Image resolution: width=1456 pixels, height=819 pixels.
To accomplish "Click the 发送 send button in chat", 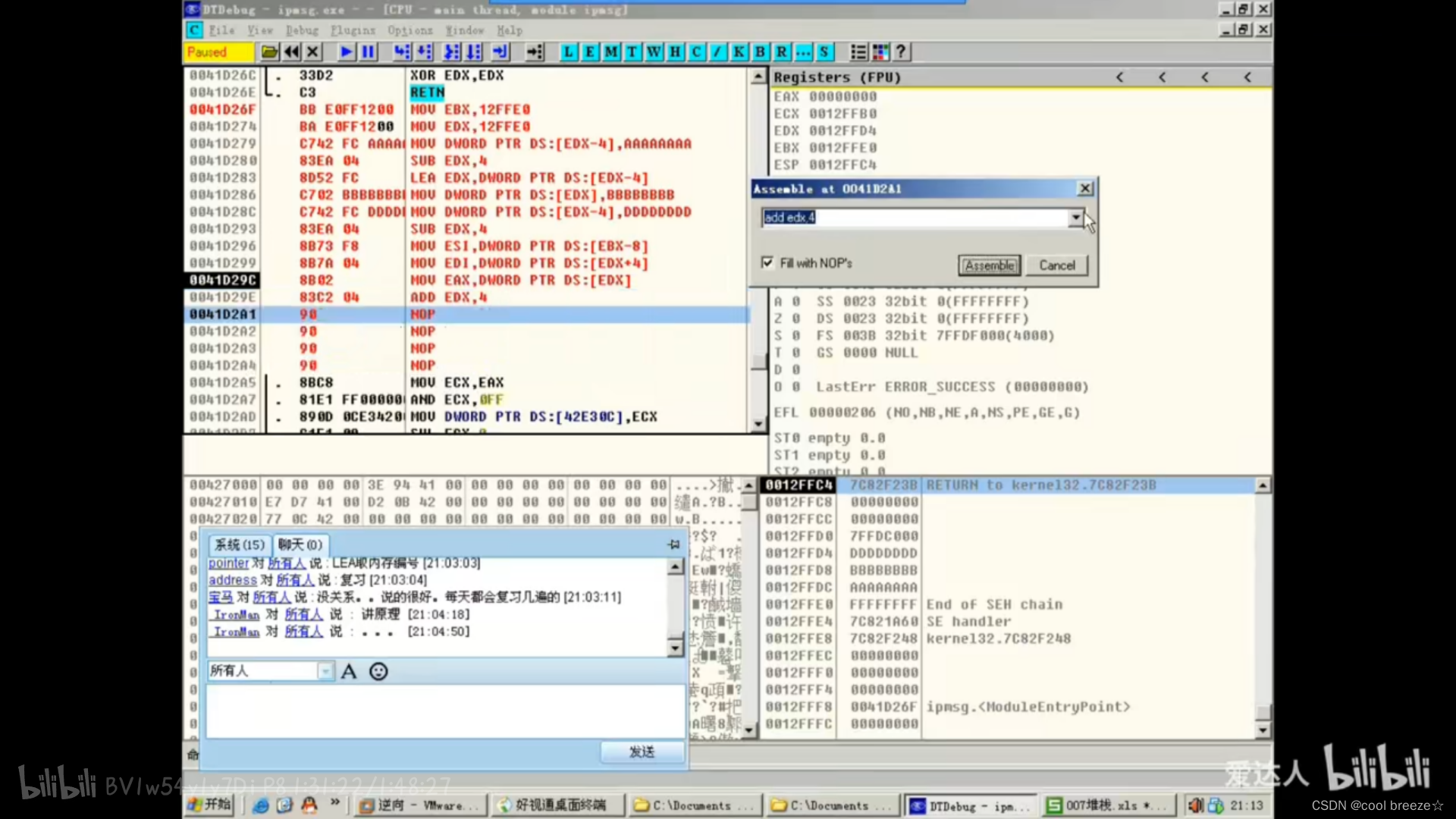I will point(642,752).
